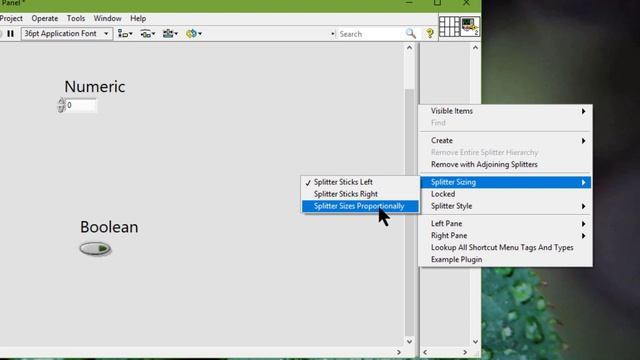Click the search magnifier icon

[x=411, y=33]
